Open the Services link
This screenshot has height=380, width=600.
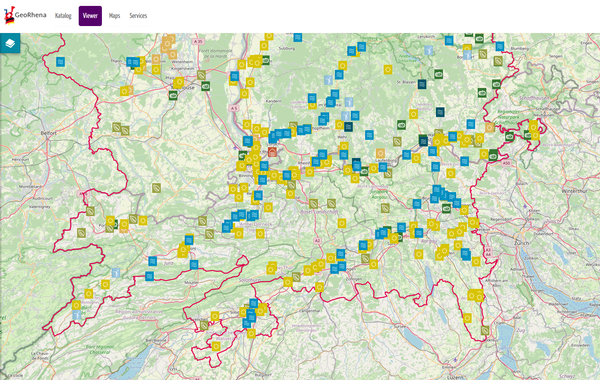[138, 16]
